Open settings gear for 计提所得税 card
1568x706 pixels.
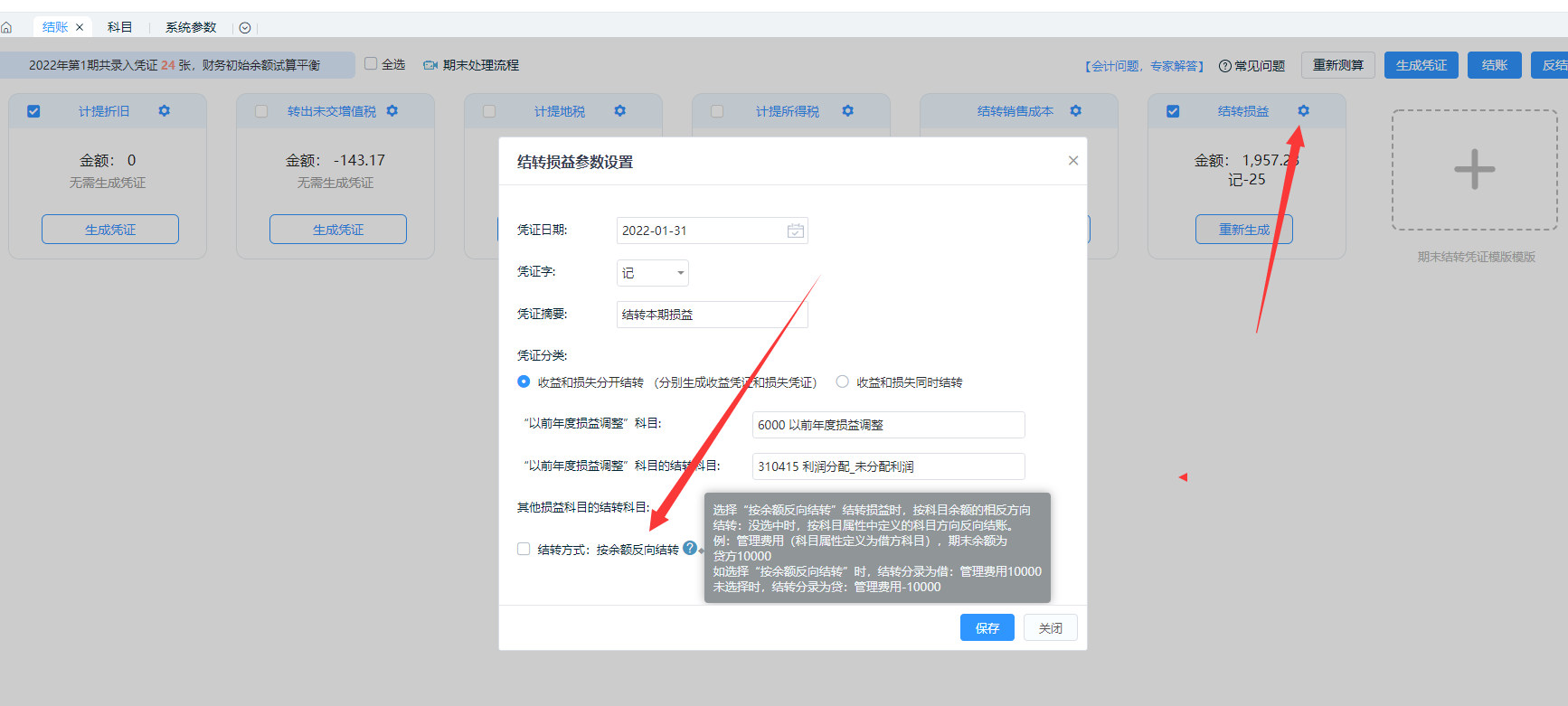(x=847, y=111)
